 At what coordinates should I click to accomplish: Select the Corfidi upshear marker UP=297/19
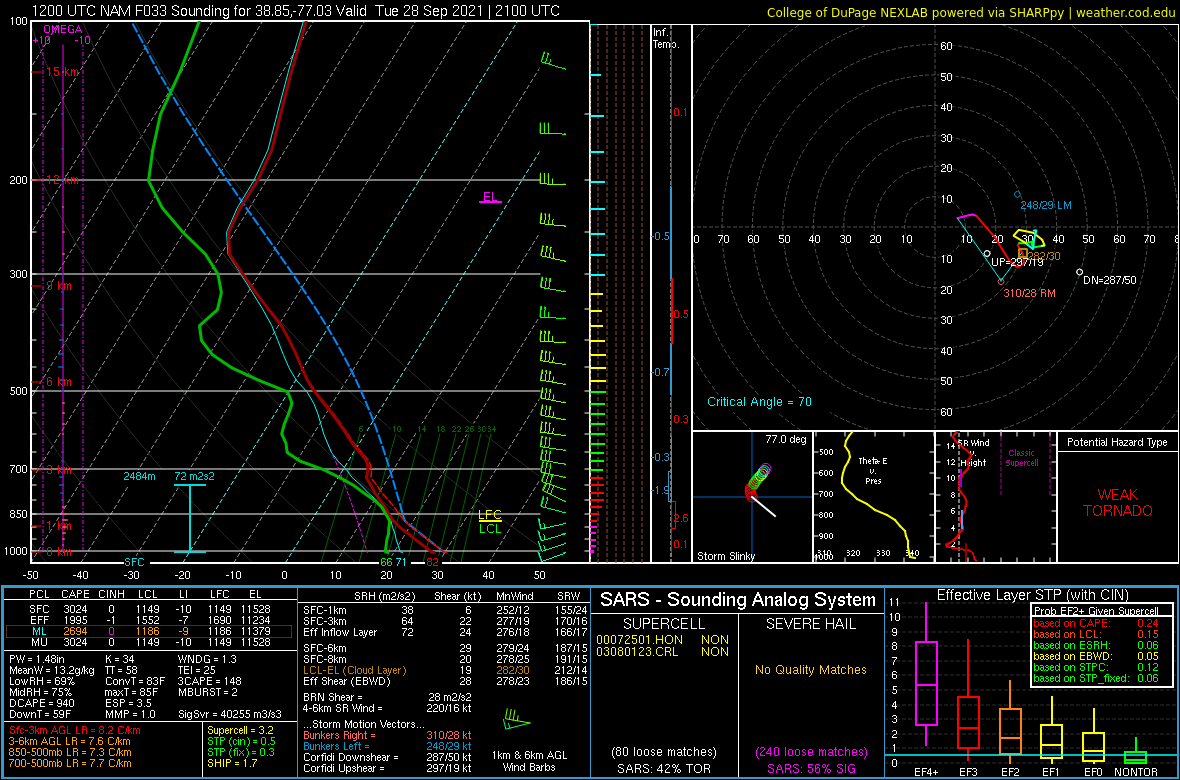click(x=987, y=253)
